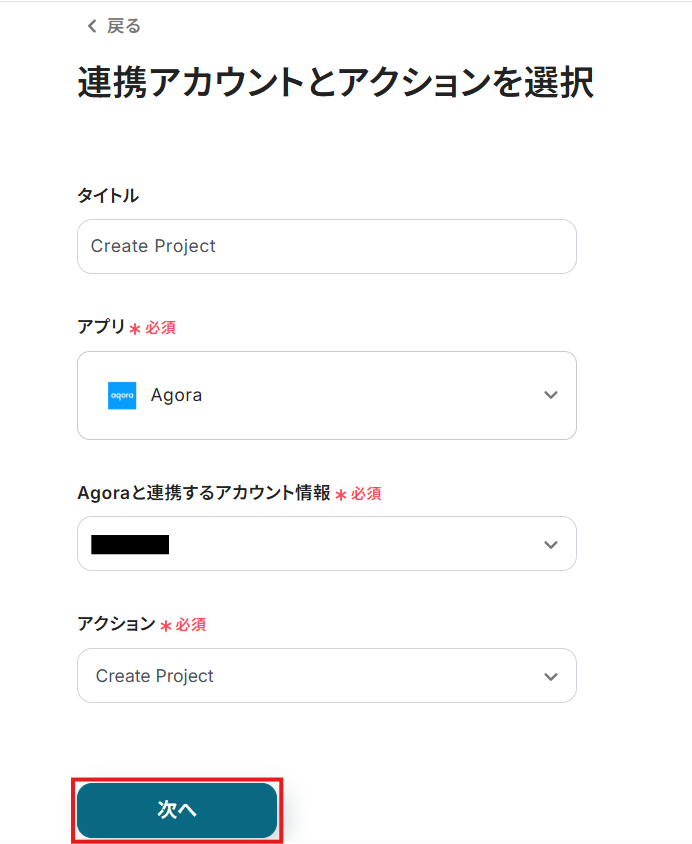Open the Agora account dropdown chevron

pos(550,544)
